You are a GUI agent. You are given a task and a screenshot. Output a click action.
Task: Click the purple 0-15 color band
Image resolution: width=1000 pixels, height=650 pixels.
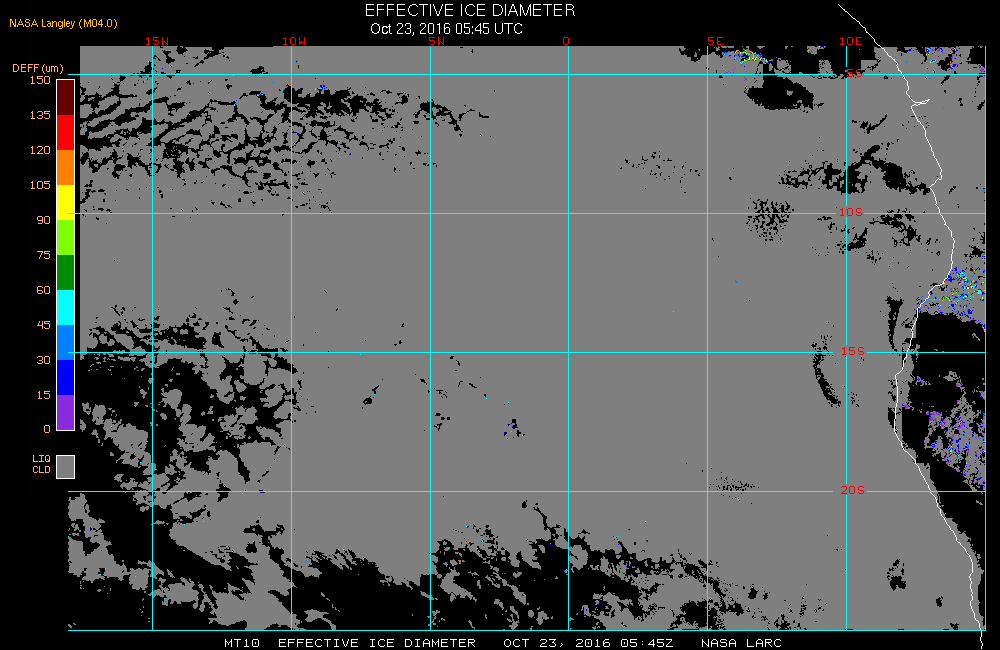click(66, 412)
